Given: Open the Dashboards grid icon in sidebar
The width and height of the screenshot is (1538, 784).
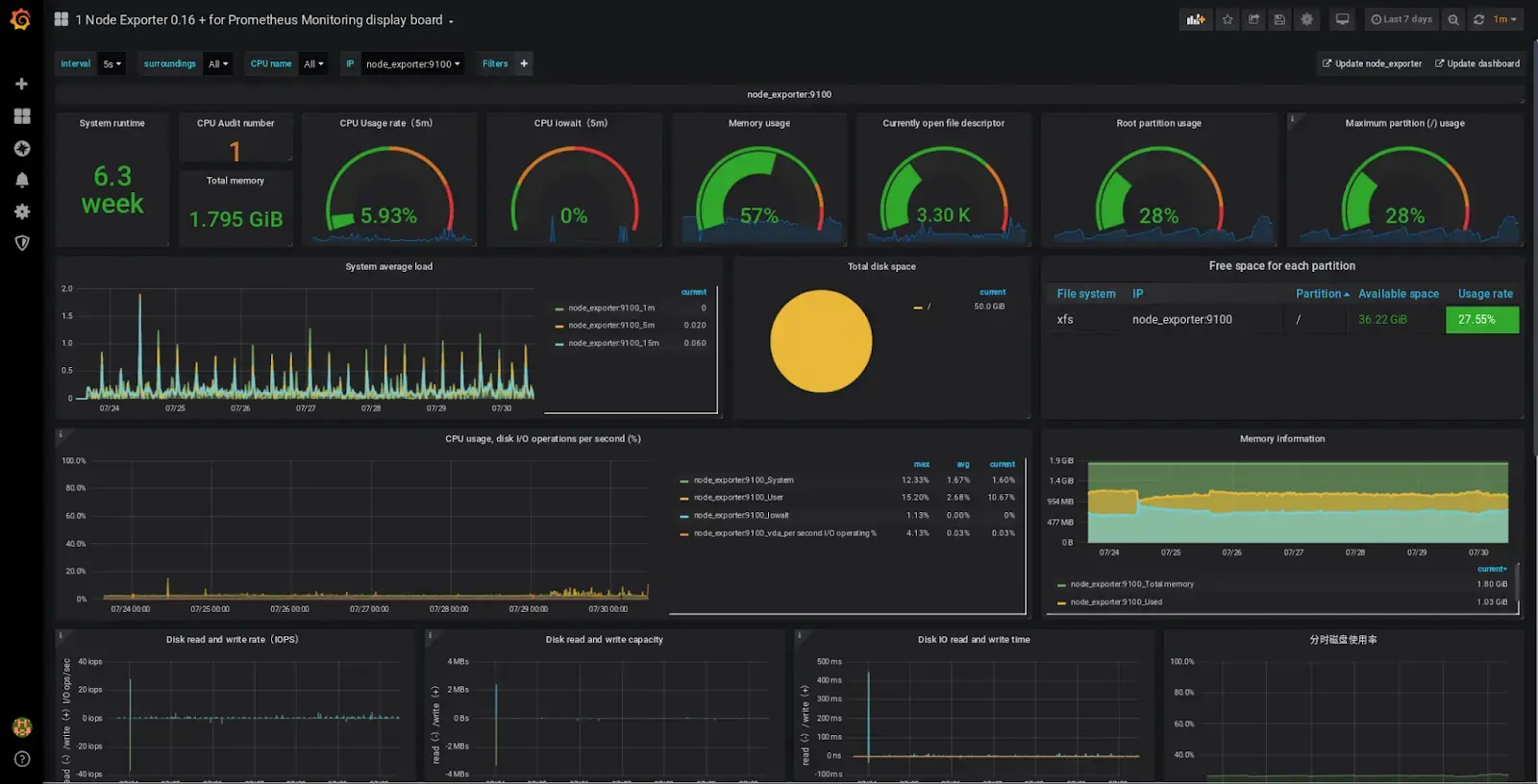Looking at the screenshot, I should 21,116.
